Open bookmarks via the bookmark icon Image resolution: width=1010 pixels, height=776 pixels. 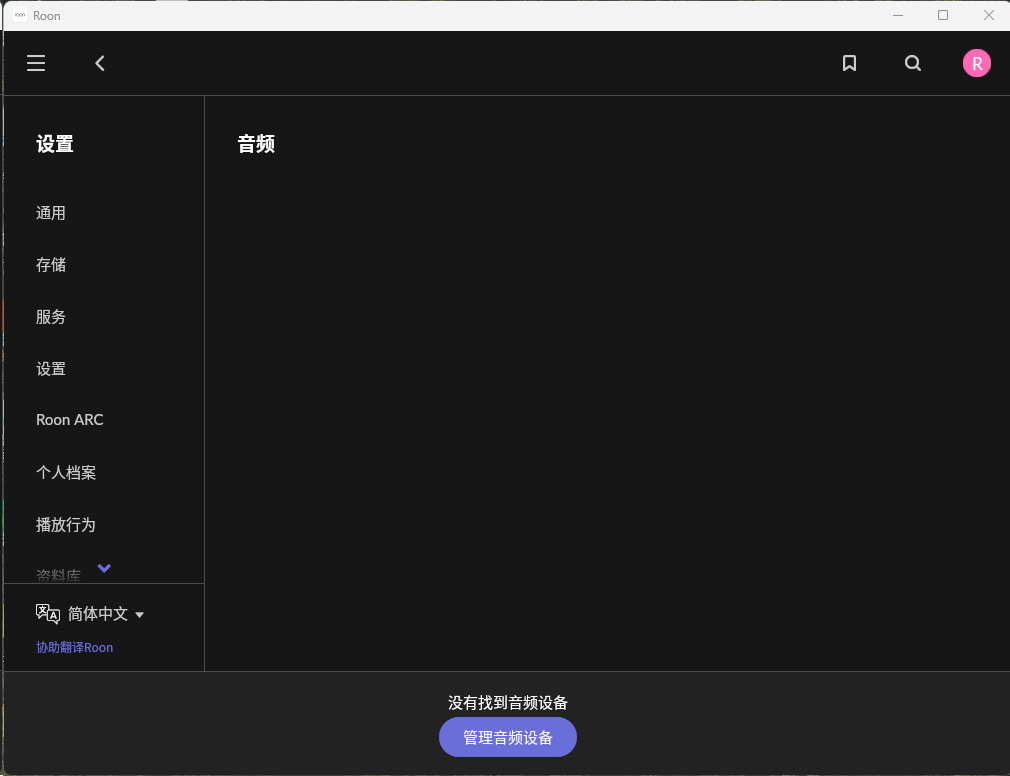[849, 63]
